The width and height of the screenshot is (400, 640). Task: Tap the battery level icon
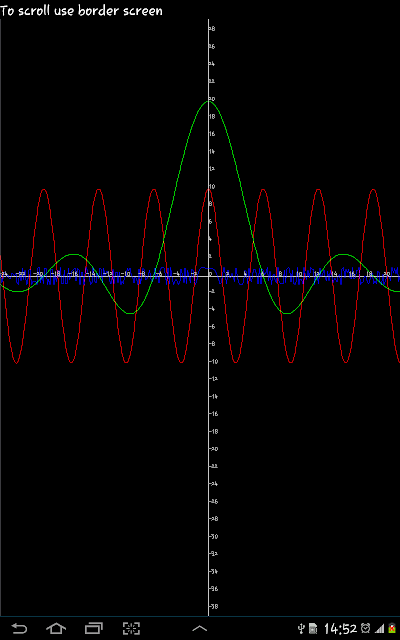tap(392, 629)
